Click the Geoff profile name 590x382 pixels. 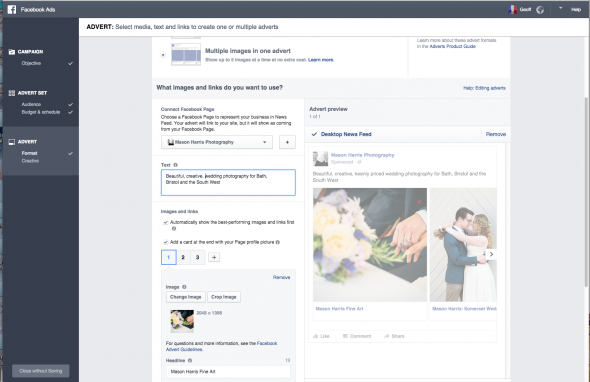(x=525, y=9)
